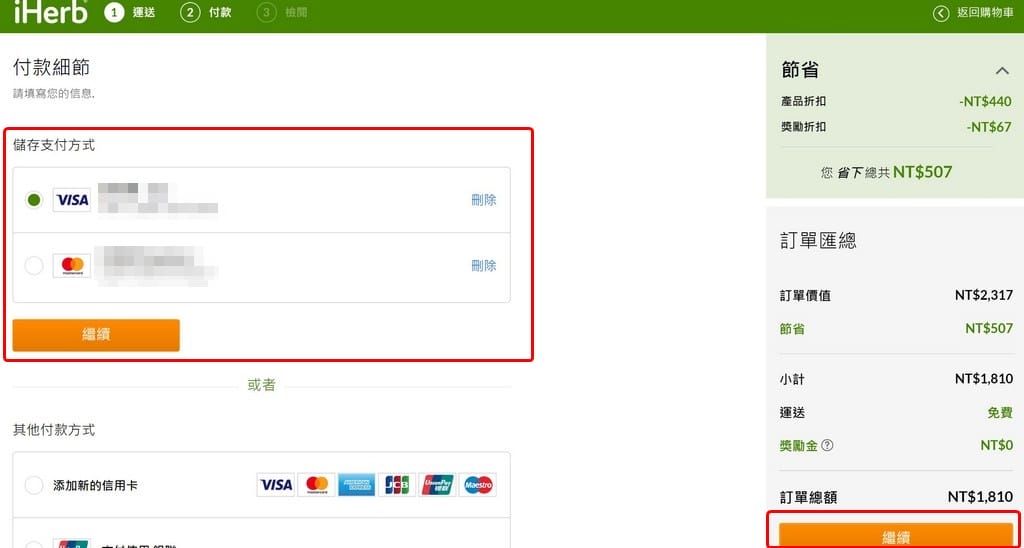This screenshot has height=548, width=1024.
Task: Click the 小計 NT$1,810 value
Action: [x=984, y=379]
